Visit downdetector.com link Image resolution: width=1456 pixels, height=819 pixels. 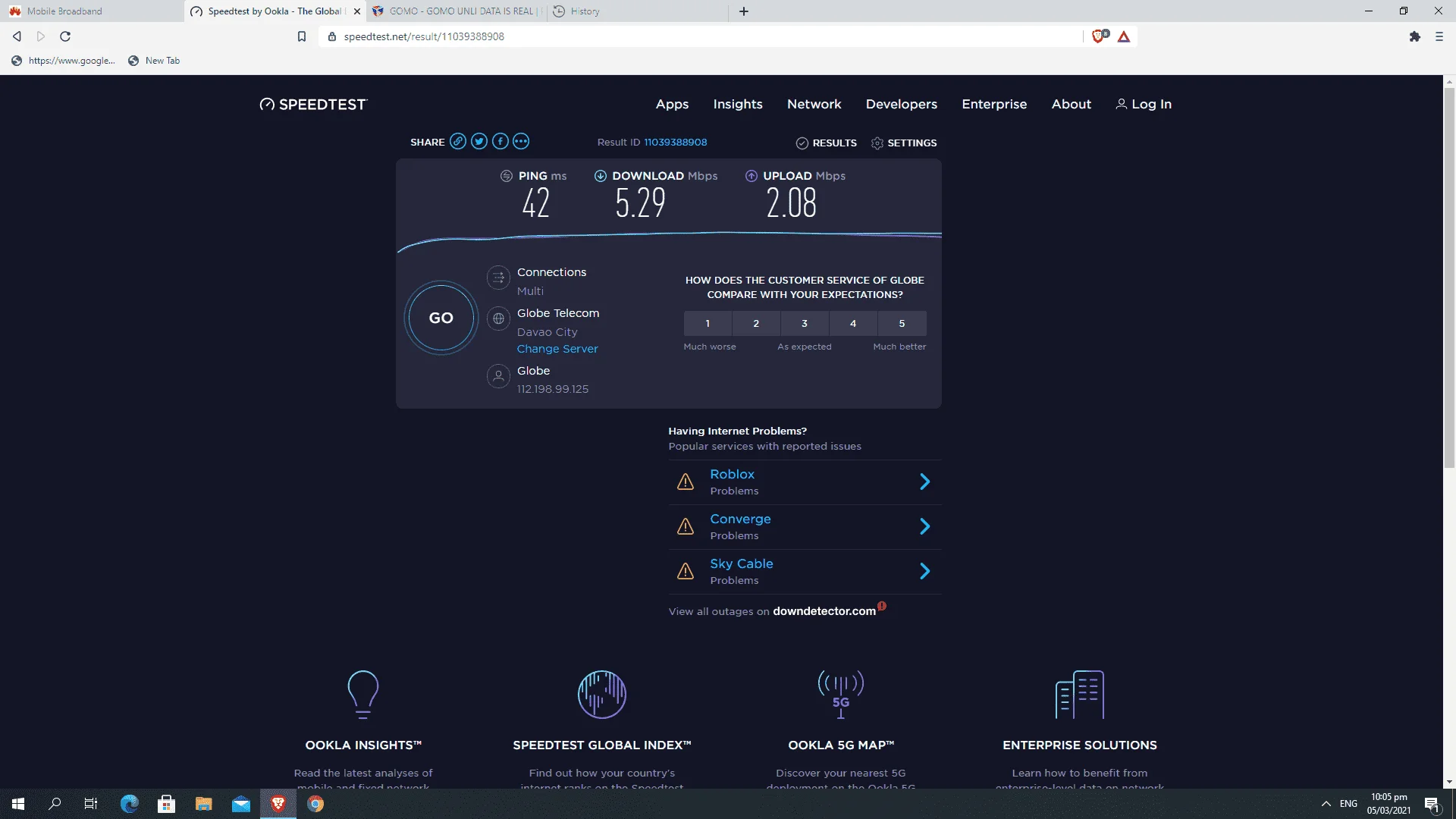[x=824, y=611]
